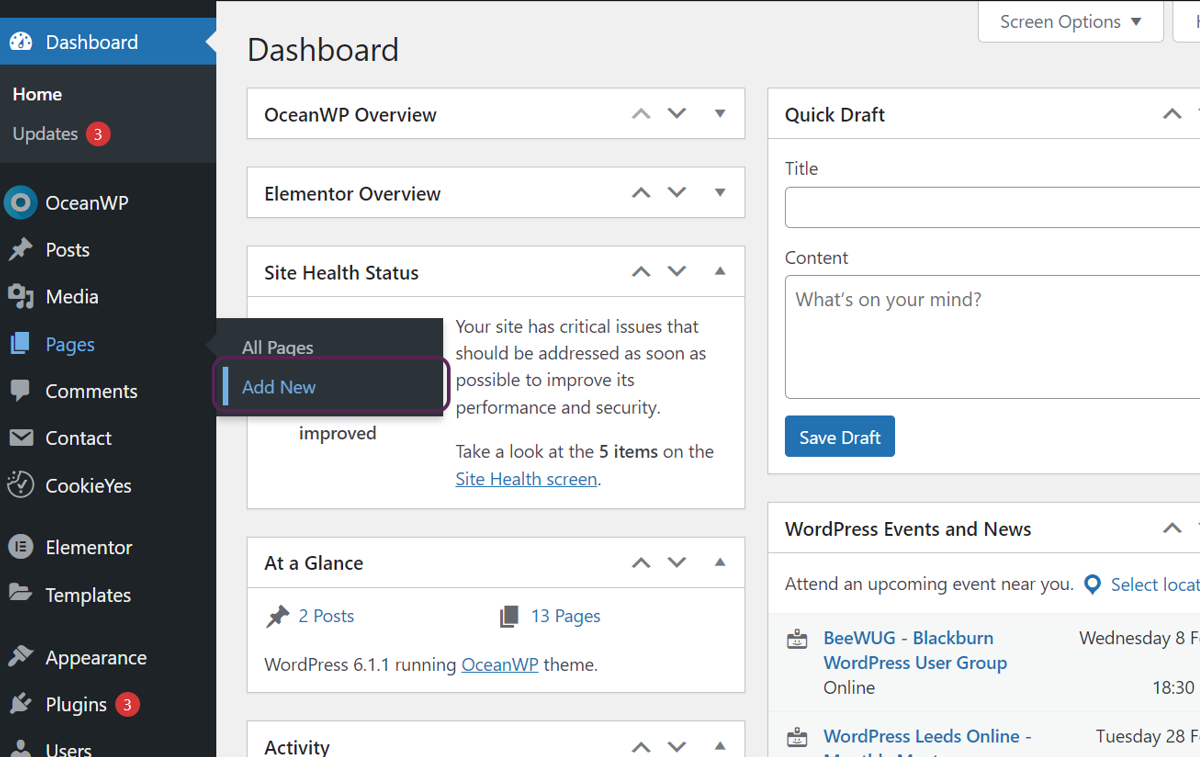Click the '18:30' event time text
This screenshot has width=1200, height=757.
[x=1173, y=688]
